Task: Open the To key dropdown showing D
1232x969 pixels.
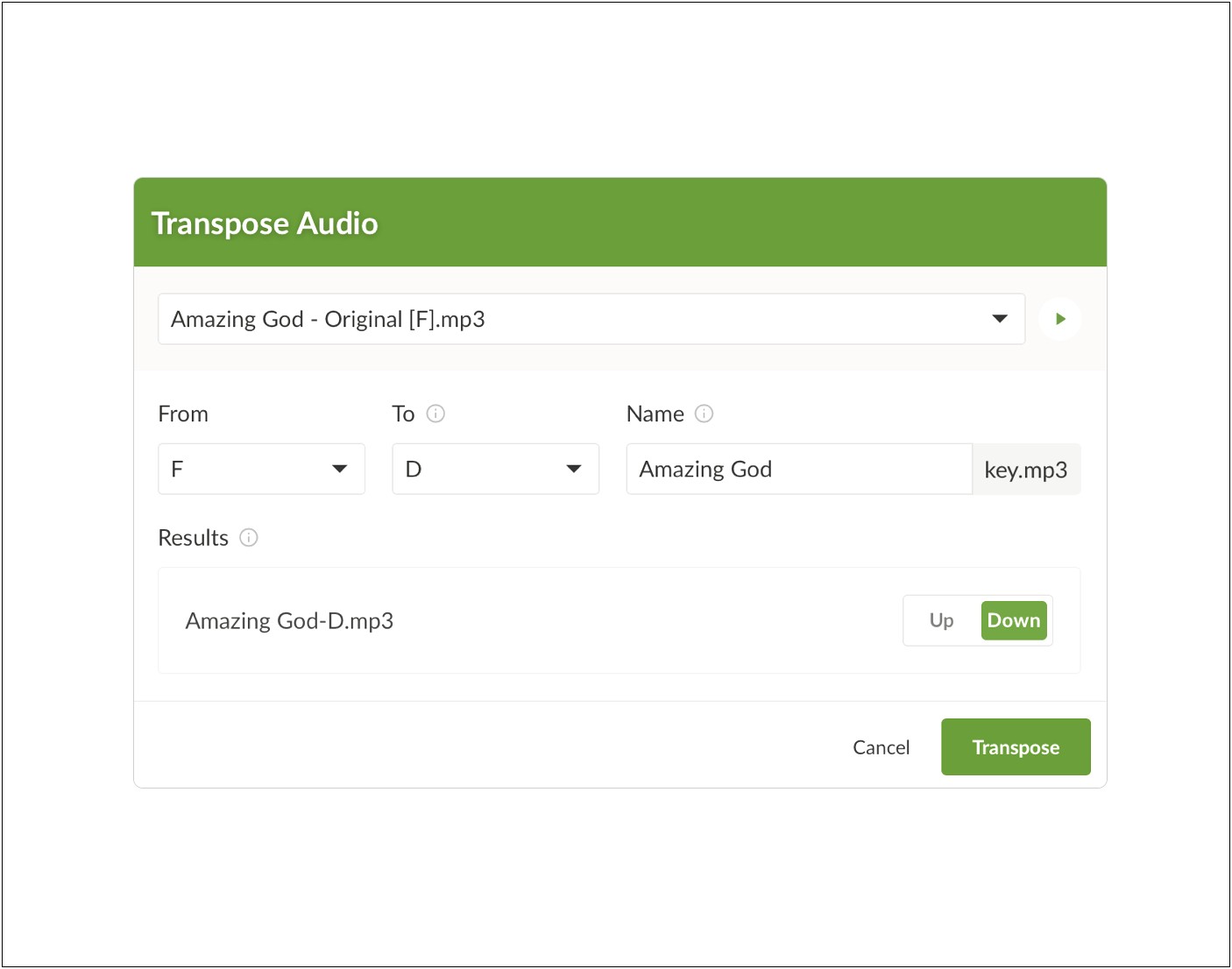Action: point(495,469)
